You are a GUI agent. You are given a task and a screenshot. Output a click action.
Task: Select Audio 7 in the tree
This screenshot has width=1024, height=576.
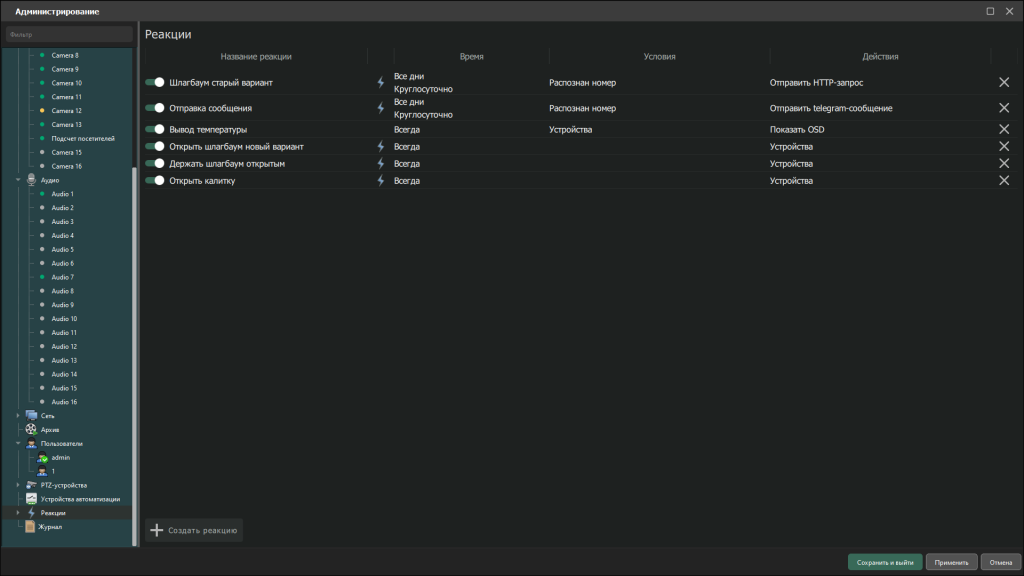[x=63, y=277]
